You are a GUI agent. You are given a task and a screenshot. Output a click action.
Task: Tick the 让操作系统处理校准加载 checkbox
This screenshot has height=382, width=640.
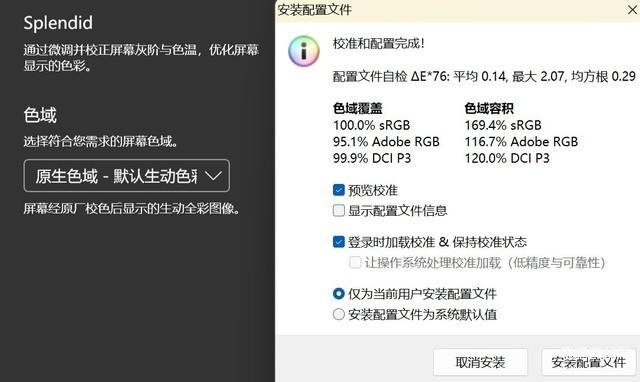(355, 262)
